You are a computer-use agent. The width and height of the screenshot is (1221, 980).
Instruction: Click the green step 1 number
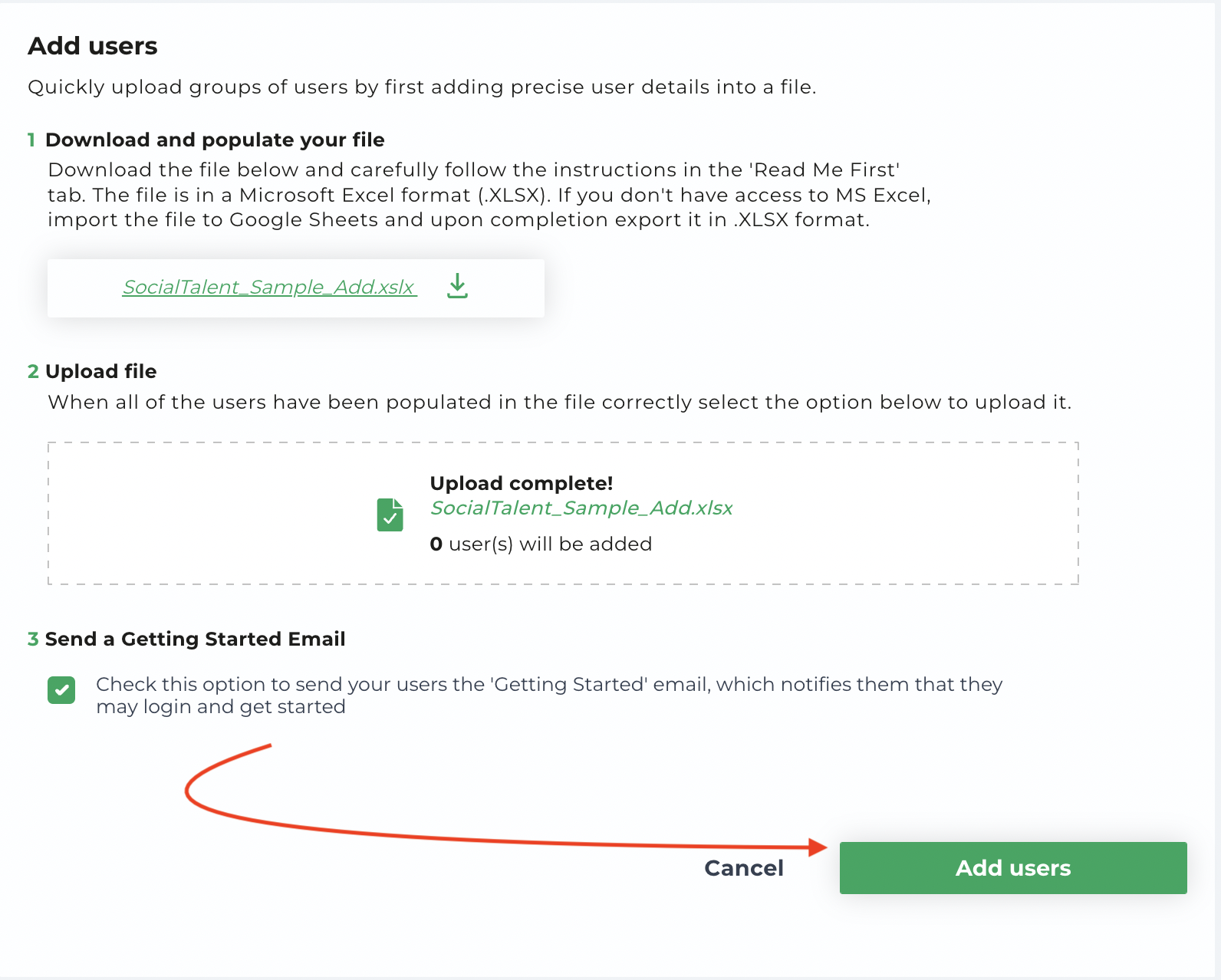(x=31, y=140)
